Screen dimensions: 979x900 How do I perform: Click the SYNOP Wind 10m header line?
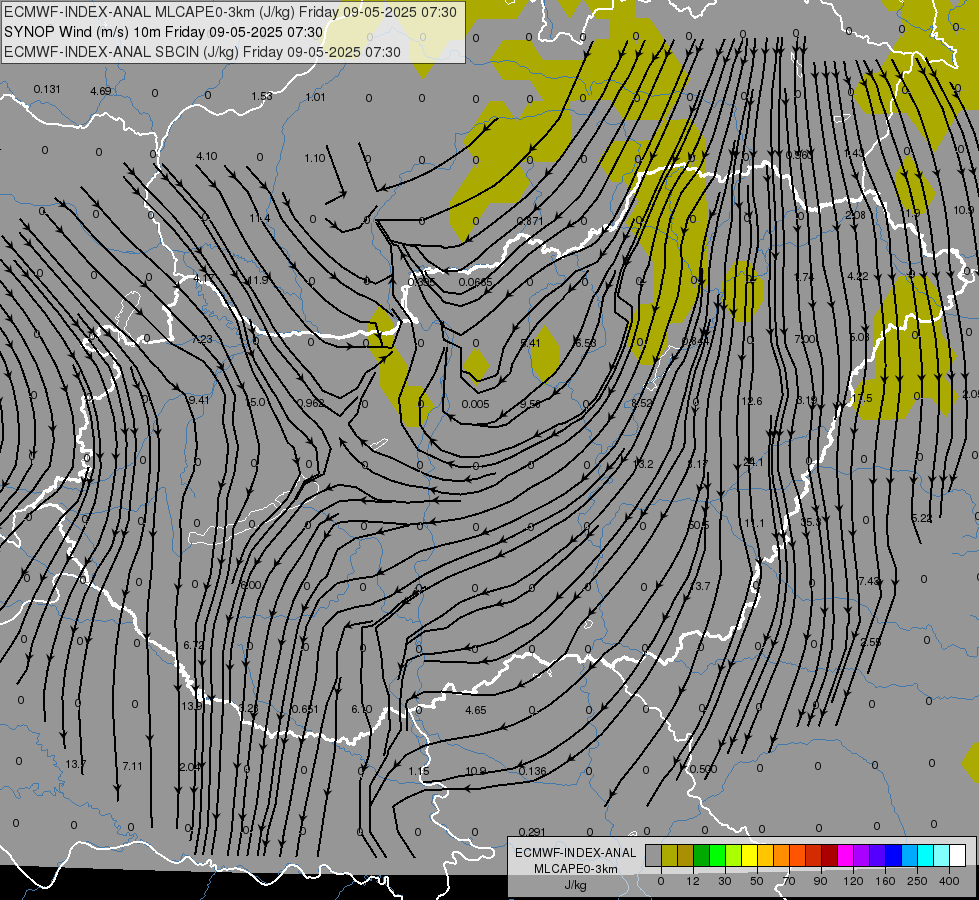pos(164,32)
